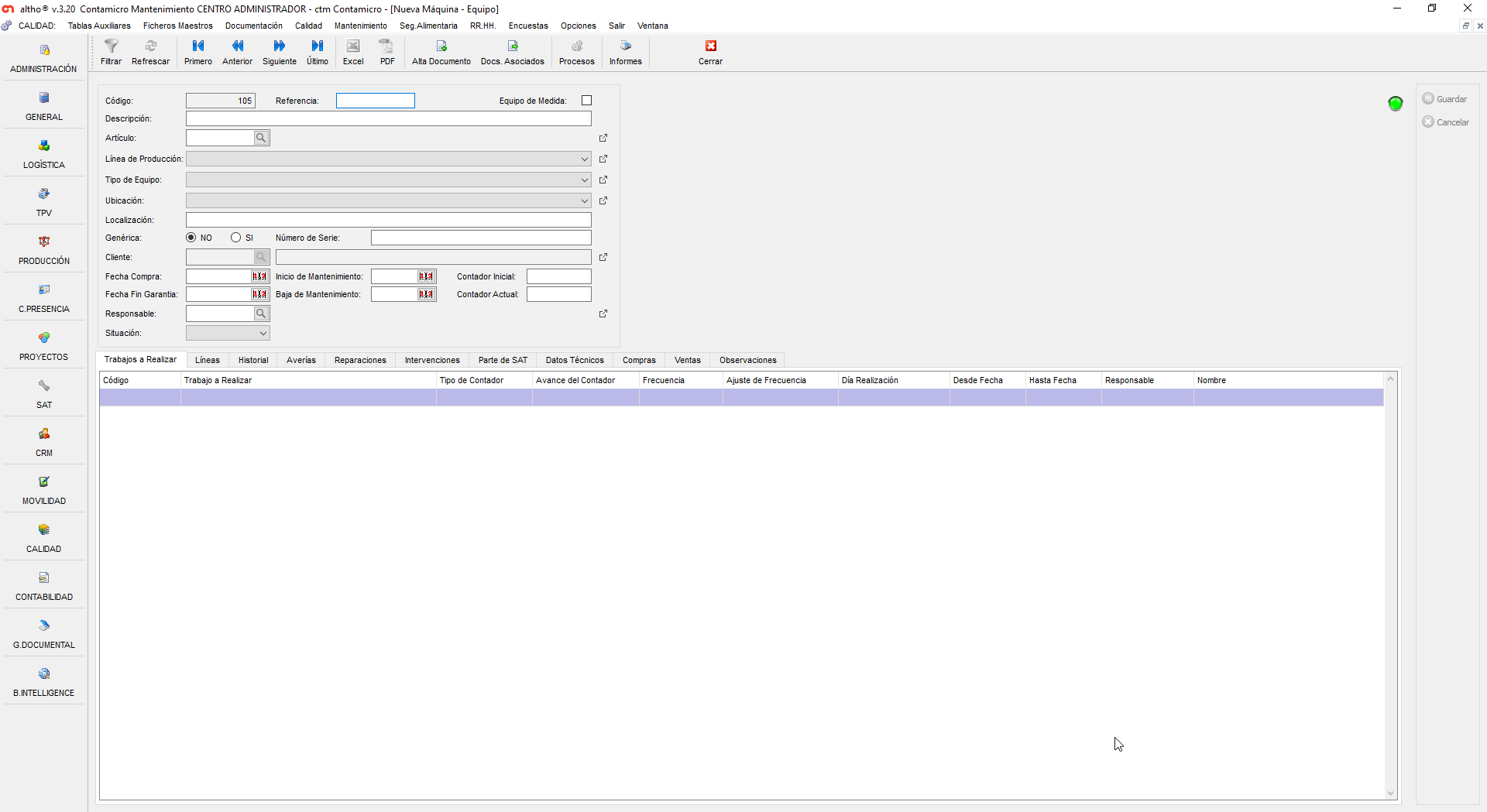The height and width of the screenshot is (812, 1487).
Task: Expand the Línea de Producción dropdown
Action: 584,159
